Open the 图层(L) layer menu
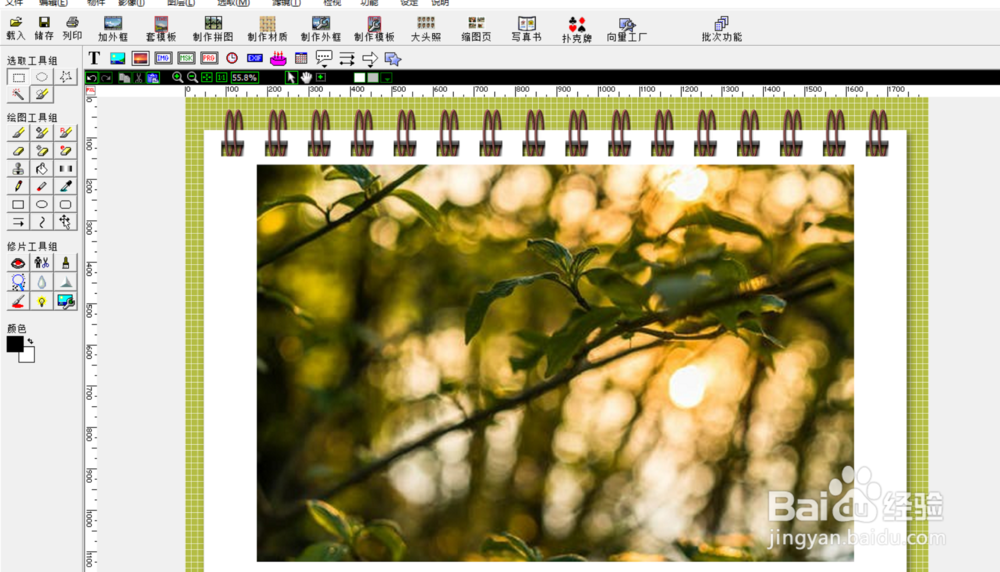This screenshot has height=572, width=1000. click(182, 3)
